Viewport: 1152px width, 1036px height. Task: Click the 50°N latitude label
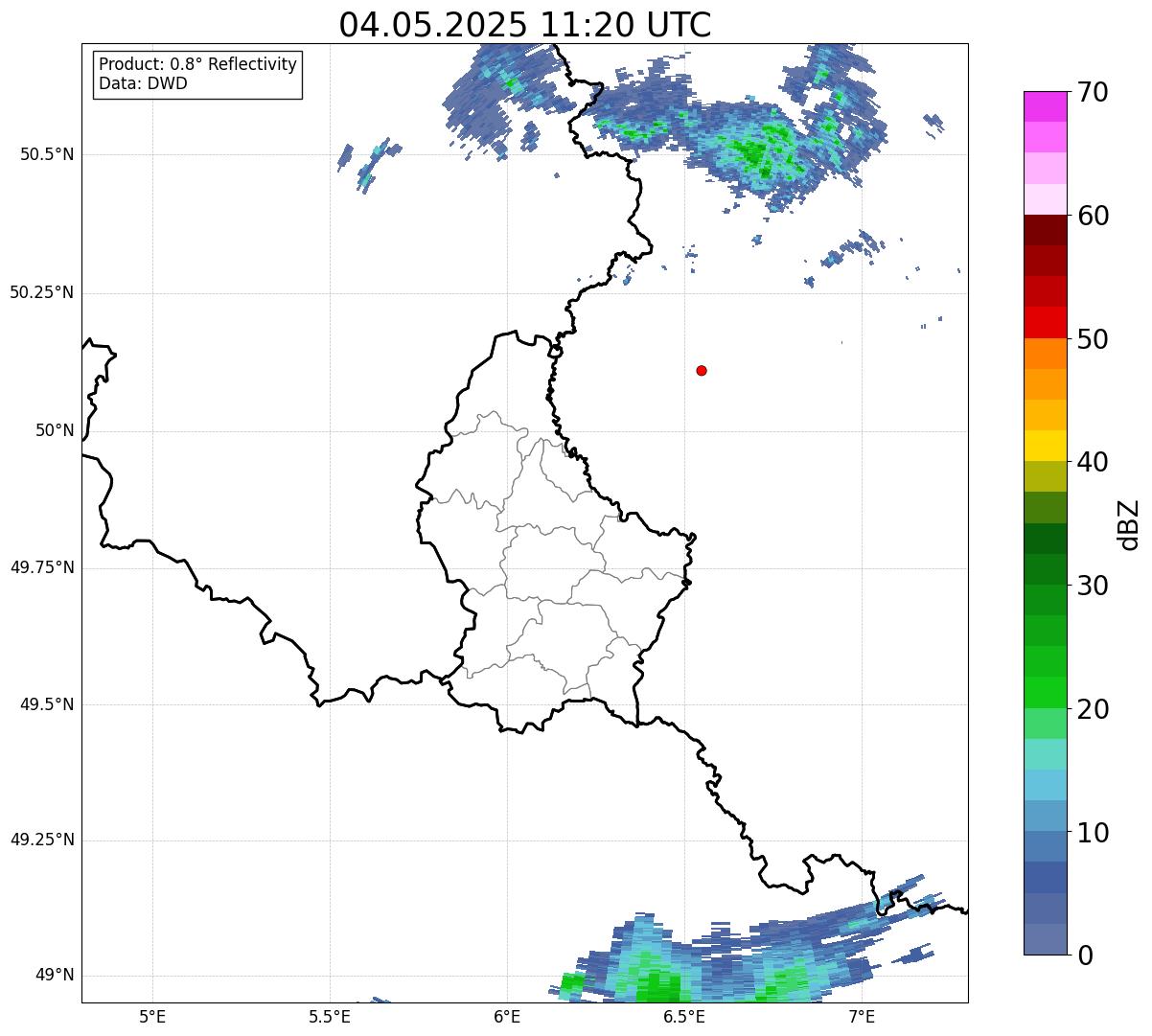pyautogui.click(x=55, y=430)
